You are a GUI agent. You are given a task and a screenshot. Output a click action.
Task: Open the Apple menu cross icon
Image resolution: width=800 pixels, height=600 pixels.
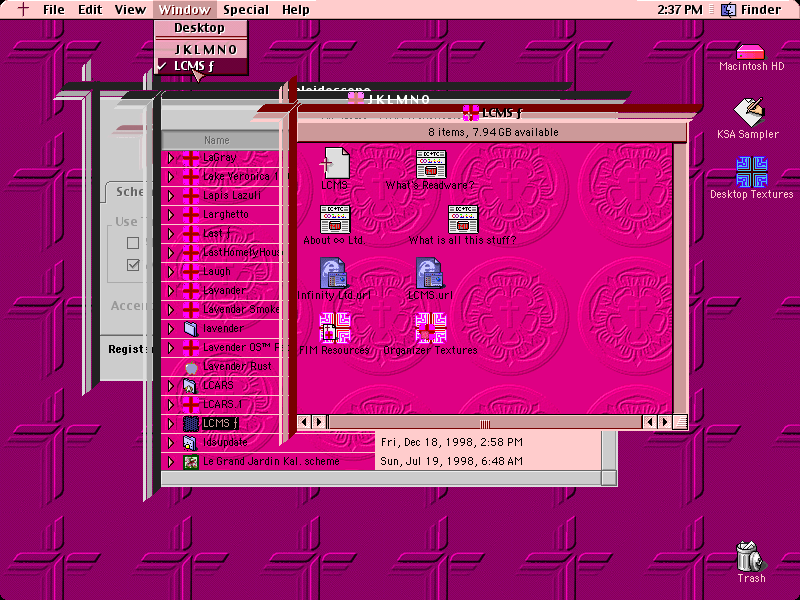click(x=23, y=9)
